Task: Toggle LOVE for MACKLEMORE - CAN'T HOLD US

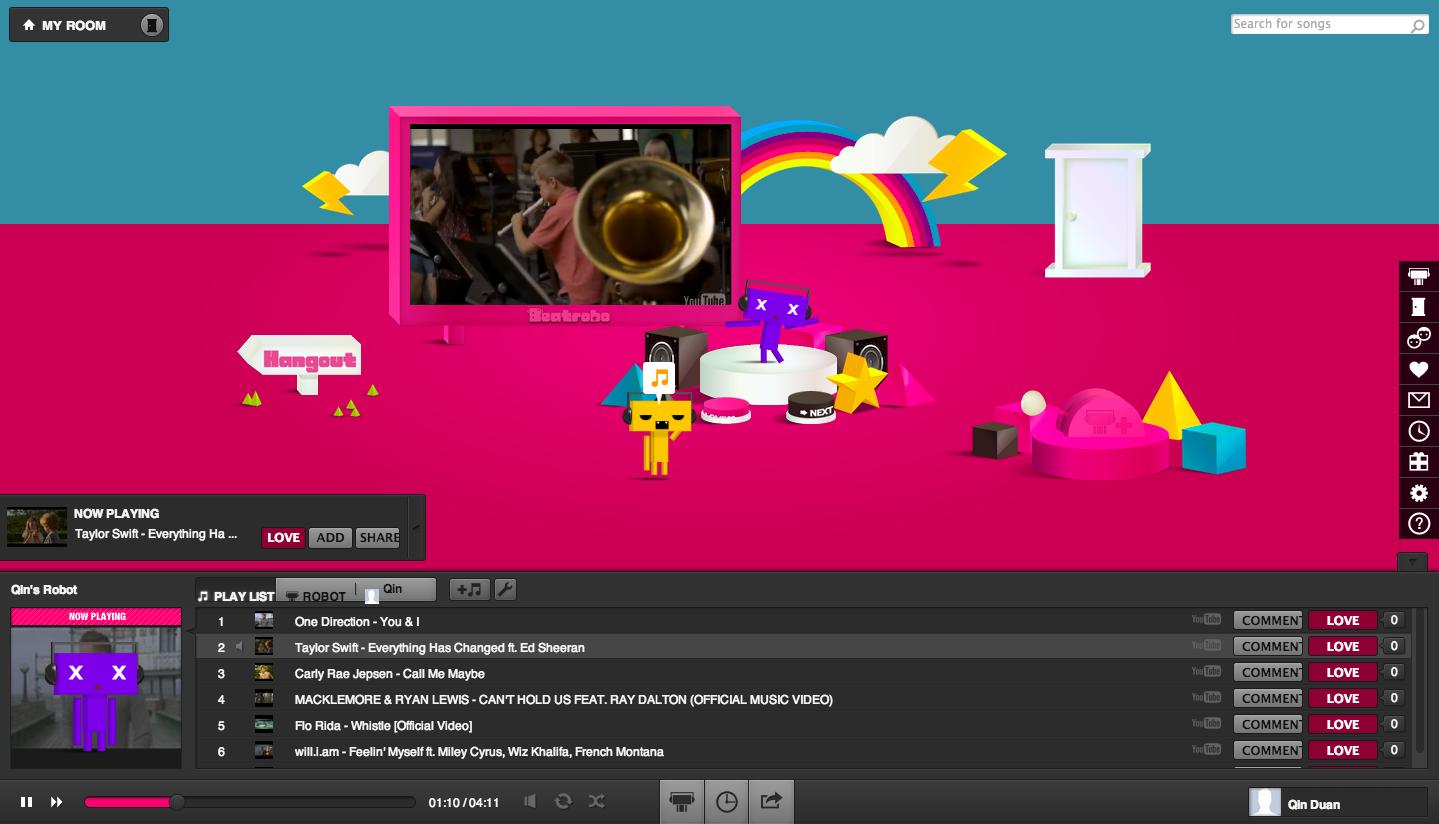Action: pyautogui.click(x=1342, y=698)
